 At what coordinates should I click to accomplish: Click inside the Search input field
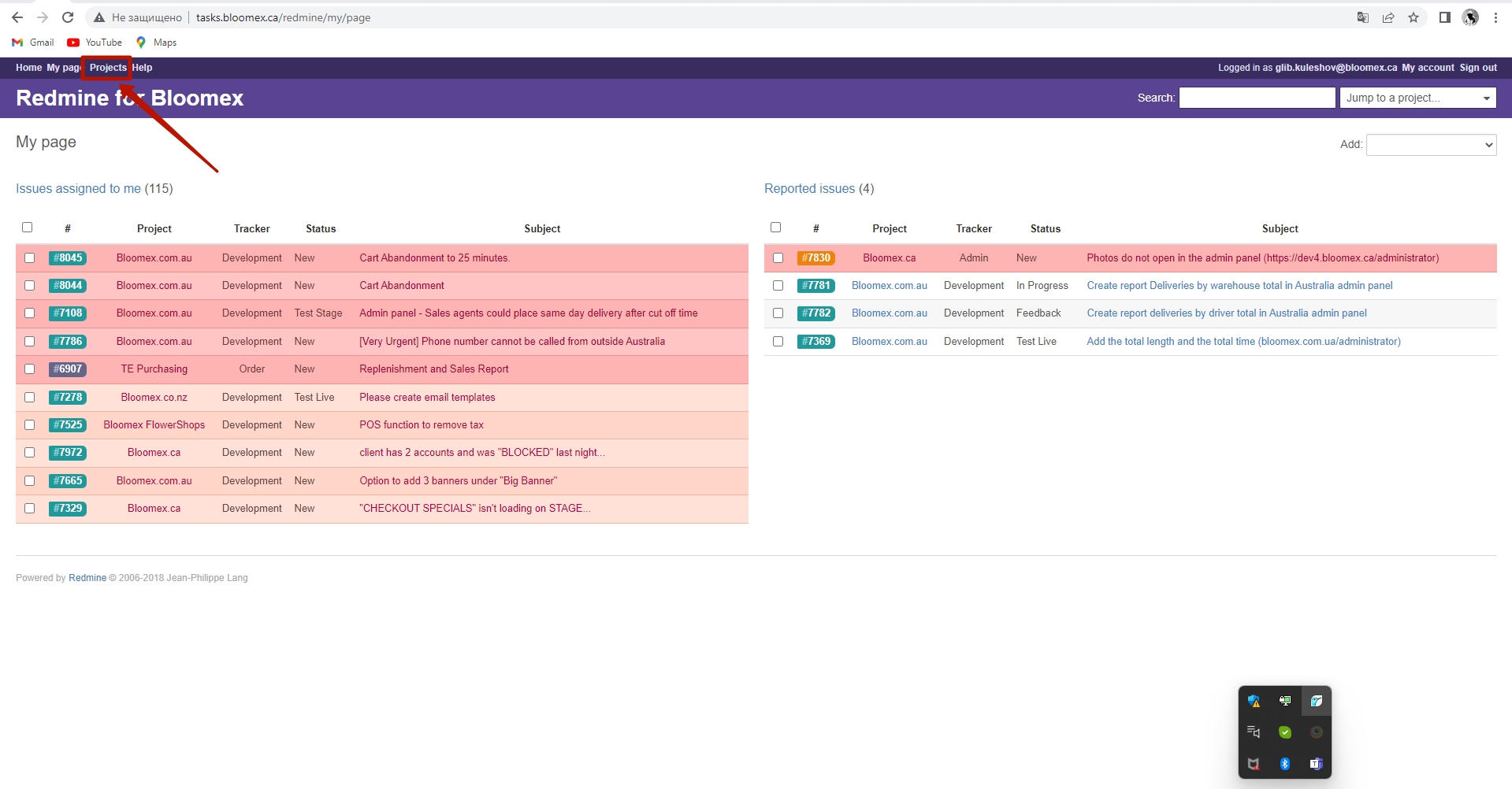1258,98
